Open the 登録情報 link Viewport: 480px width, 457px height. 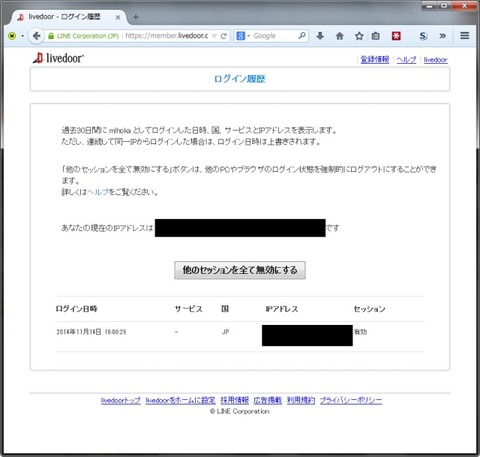[x=375, y=60]
